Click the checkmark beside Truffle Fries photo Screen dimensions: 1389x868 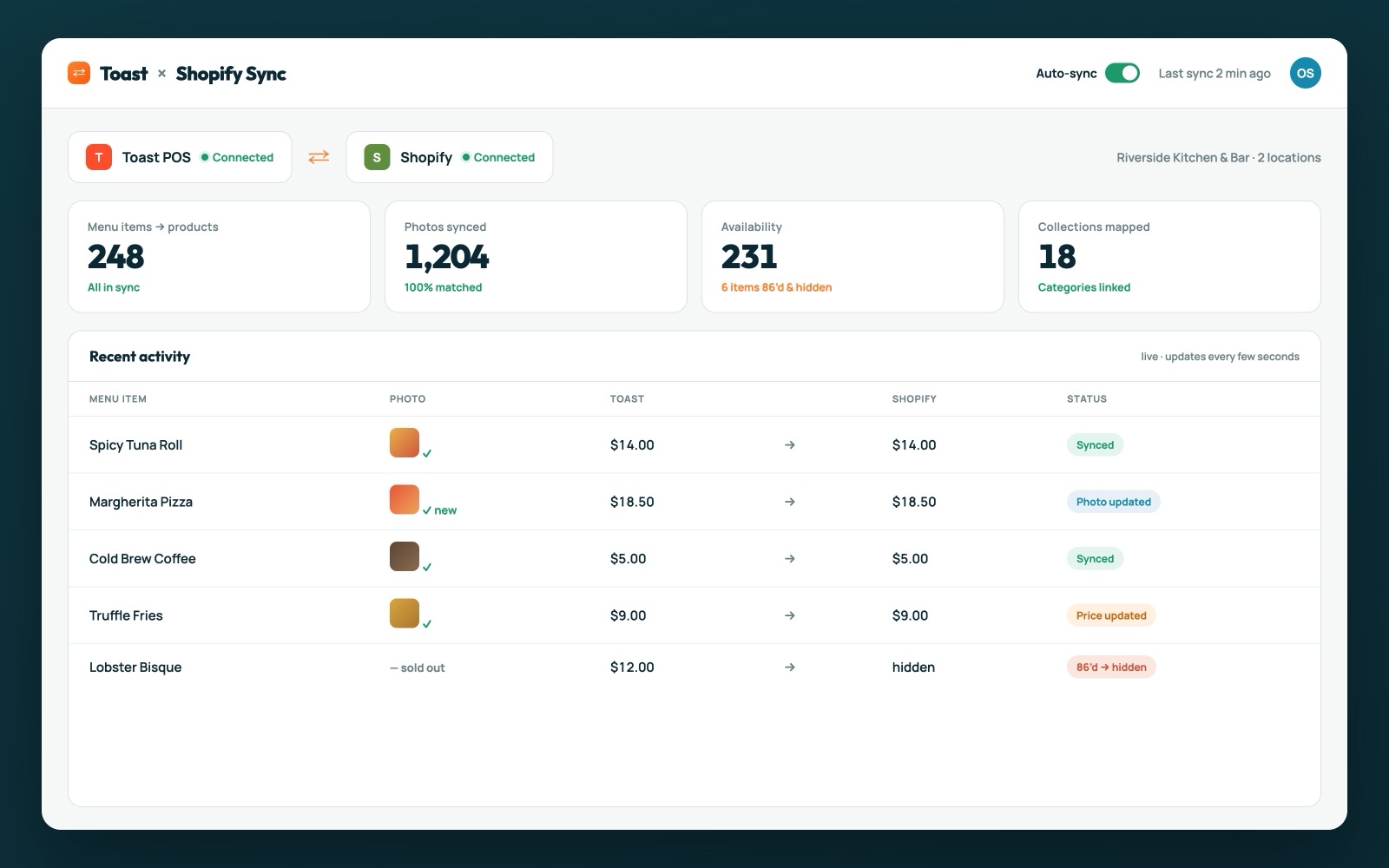click(427, 623)
